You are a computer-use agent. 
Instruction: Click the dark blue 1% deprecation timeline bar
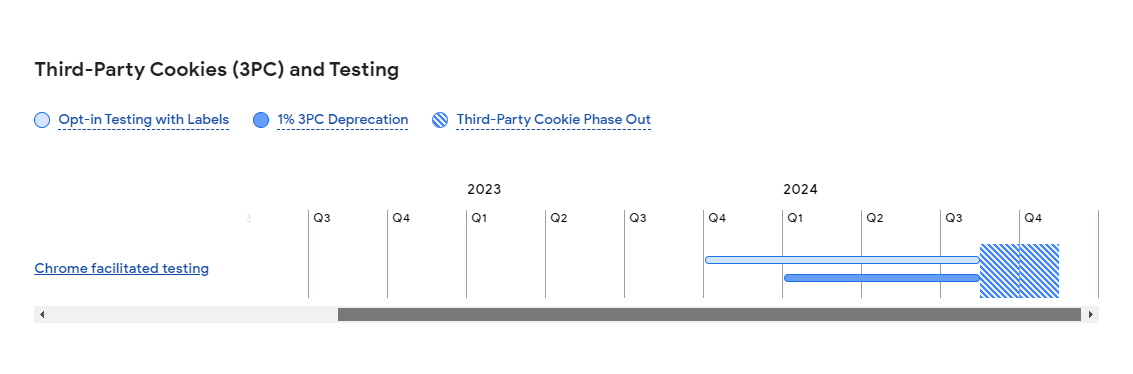click(882, 278)
